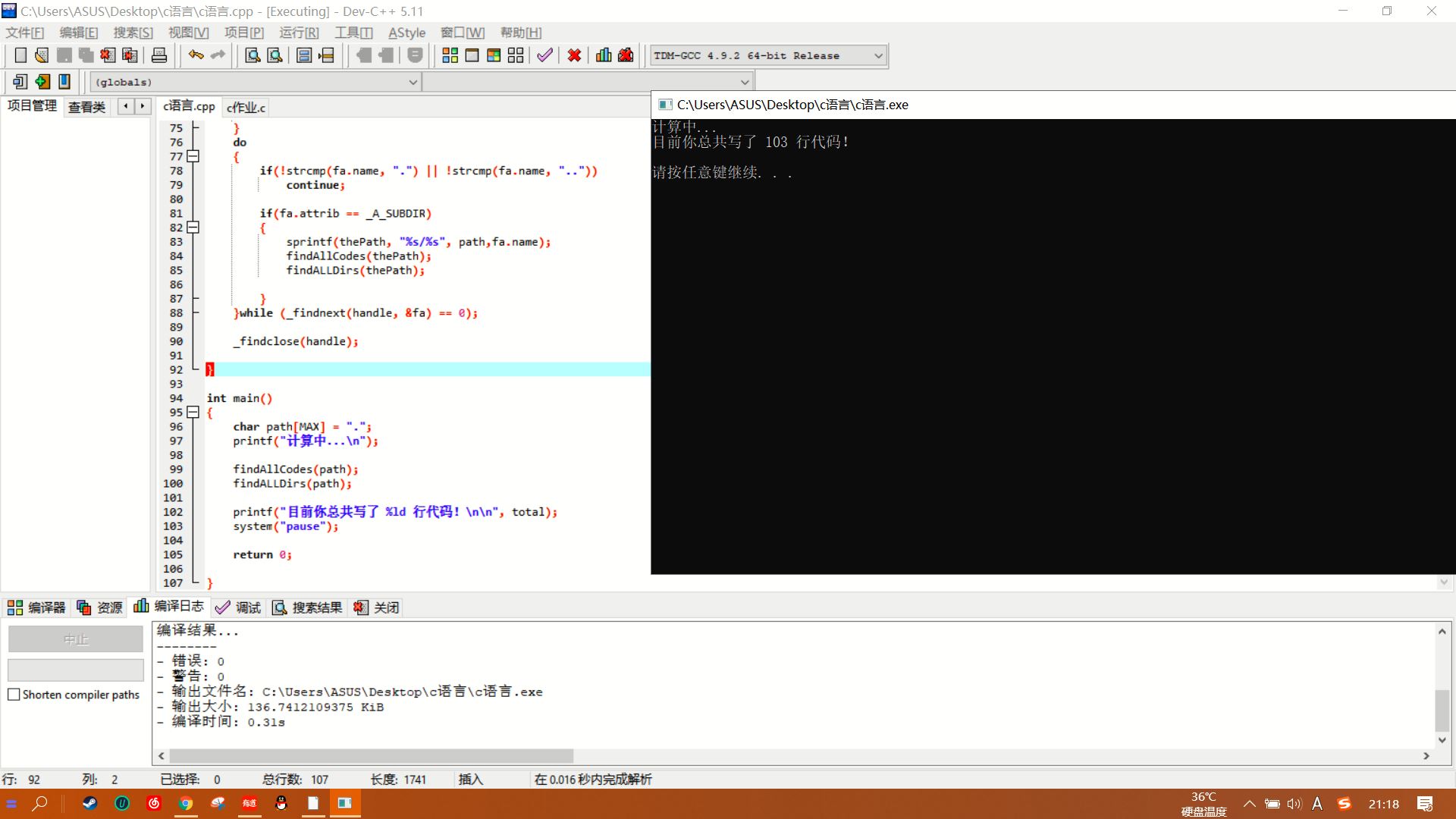The height and width of the screenshot is (819, 1456).
Task: Click the 关闭 button in bottom panel
Action: (x=378, y=607)
